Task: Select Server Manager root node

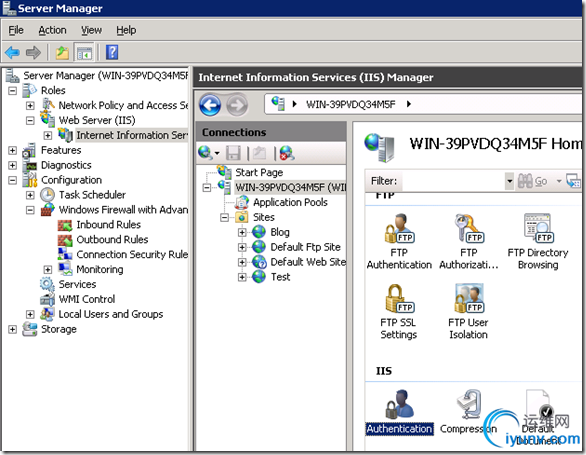Action: [105, 76]
